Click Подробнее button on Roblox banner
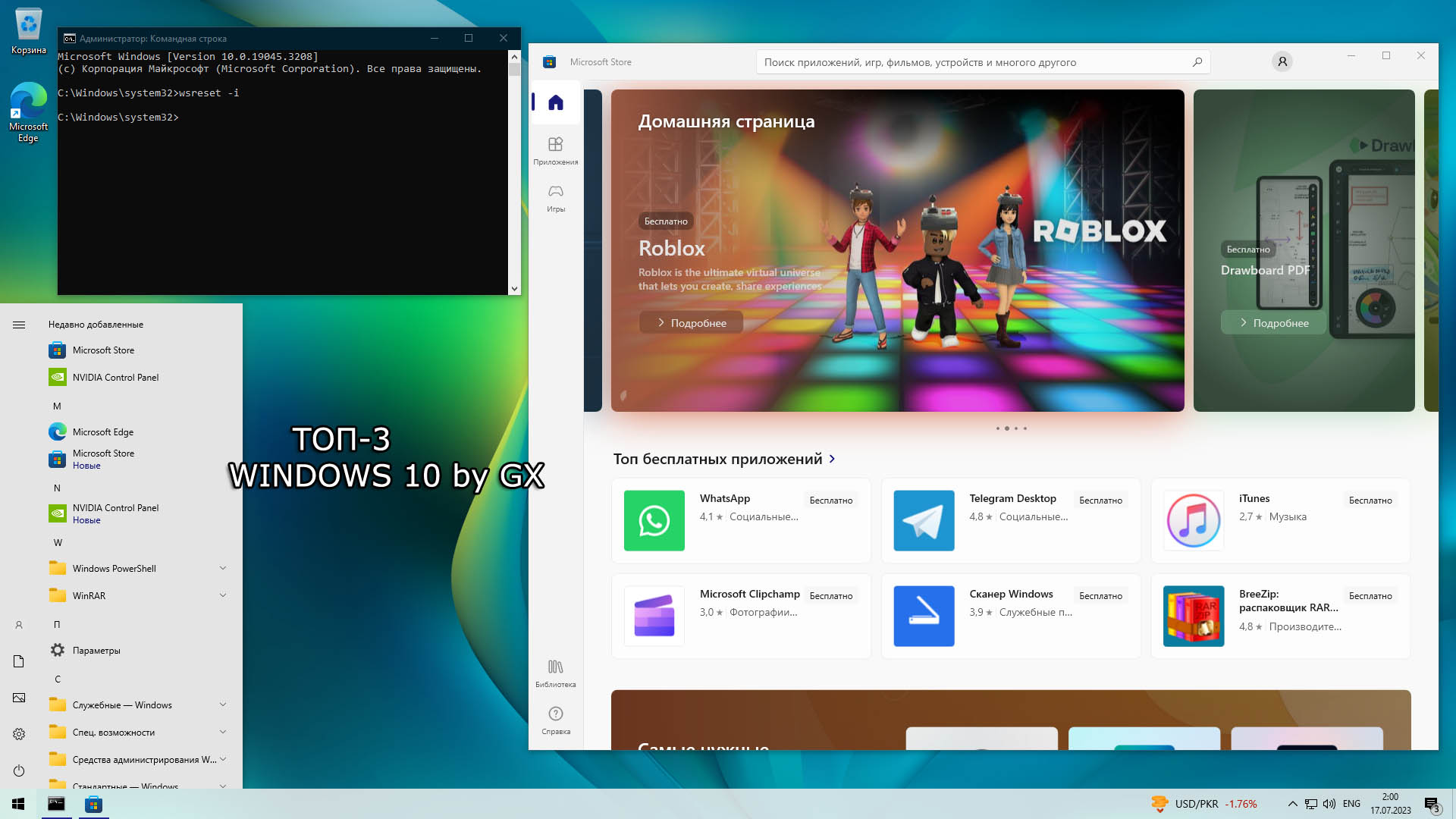1456x819 pixels. (x=691, y=323)
